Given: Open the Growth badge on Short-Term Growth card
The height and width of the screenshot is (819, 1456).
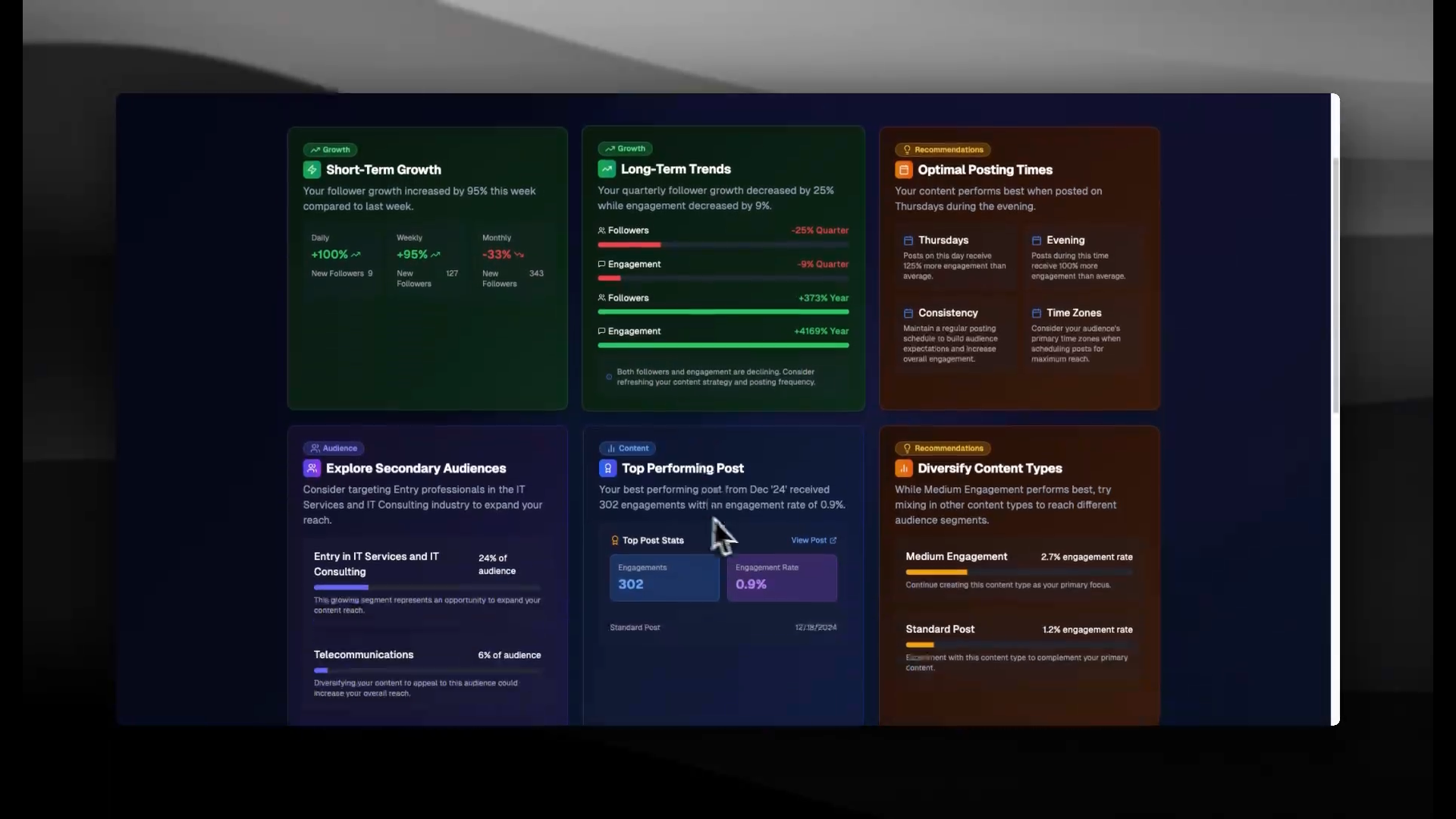Looking at the screenshot, I should (x=330, y=149).
